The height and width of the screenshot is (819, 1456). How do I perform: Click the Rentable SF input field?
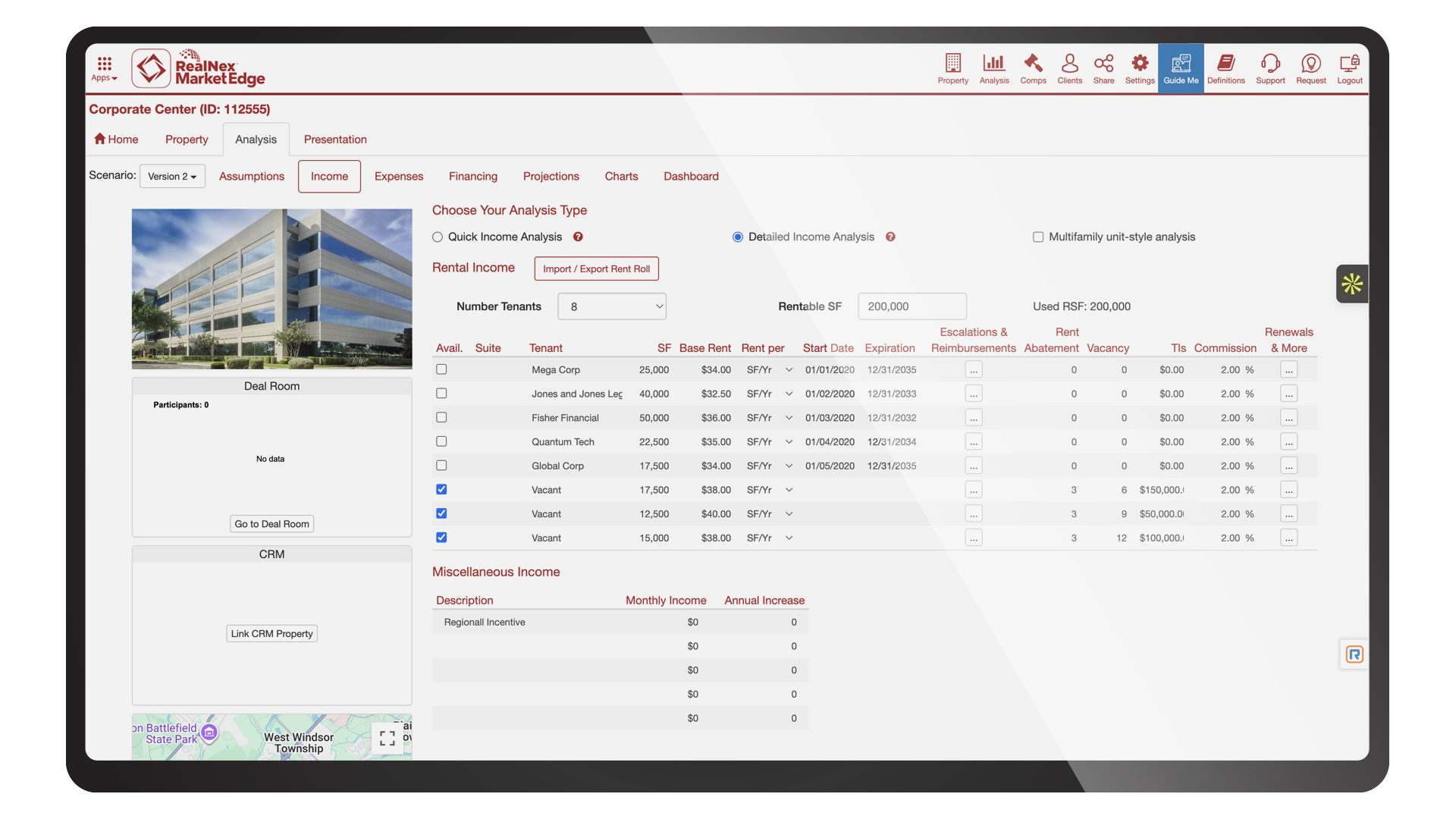point(912,306)
